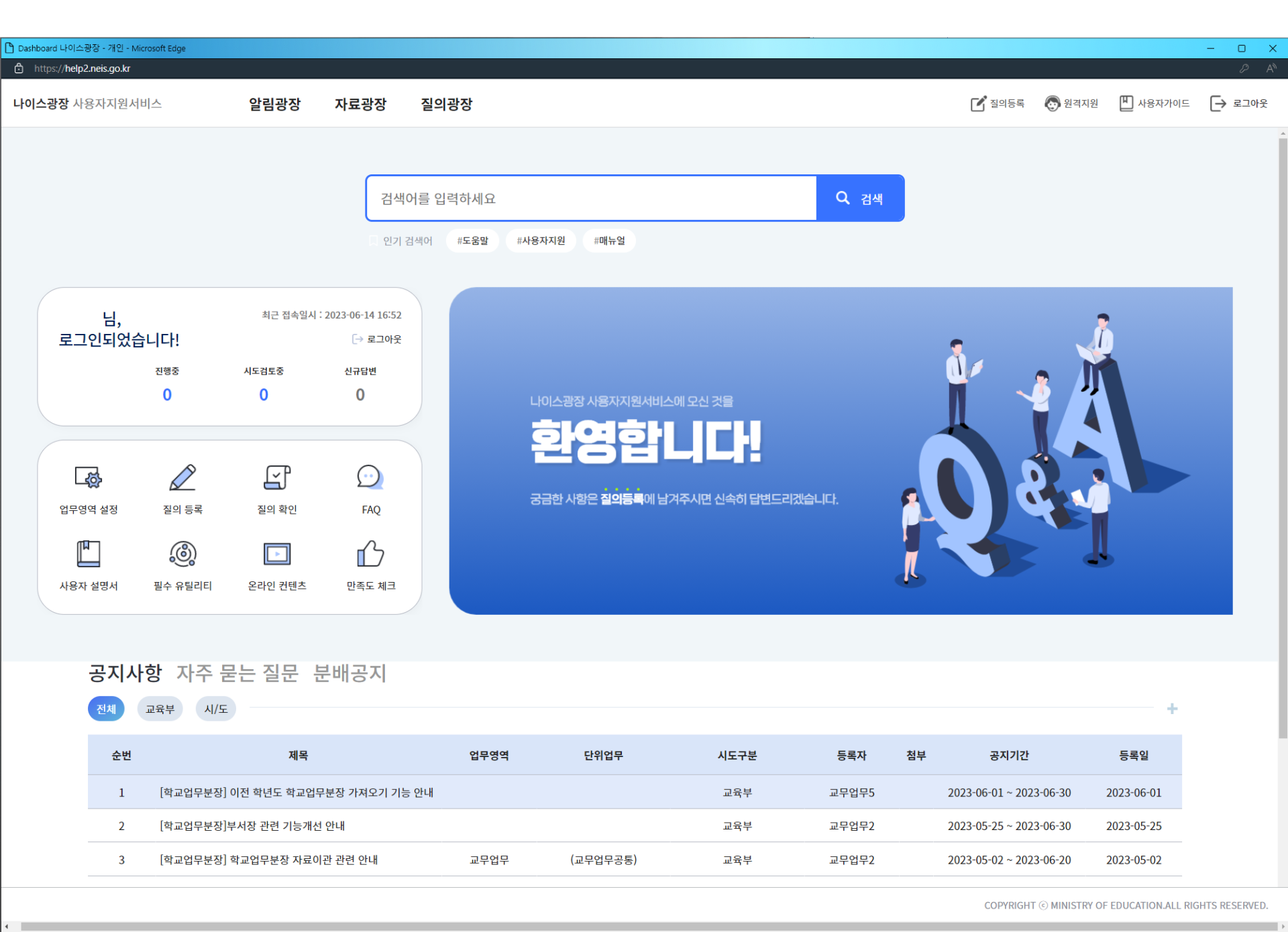This screenshot has width=1288, height=932.
Task: Click the read aloud icon in address bar
Action: (x=1271, y=68)
